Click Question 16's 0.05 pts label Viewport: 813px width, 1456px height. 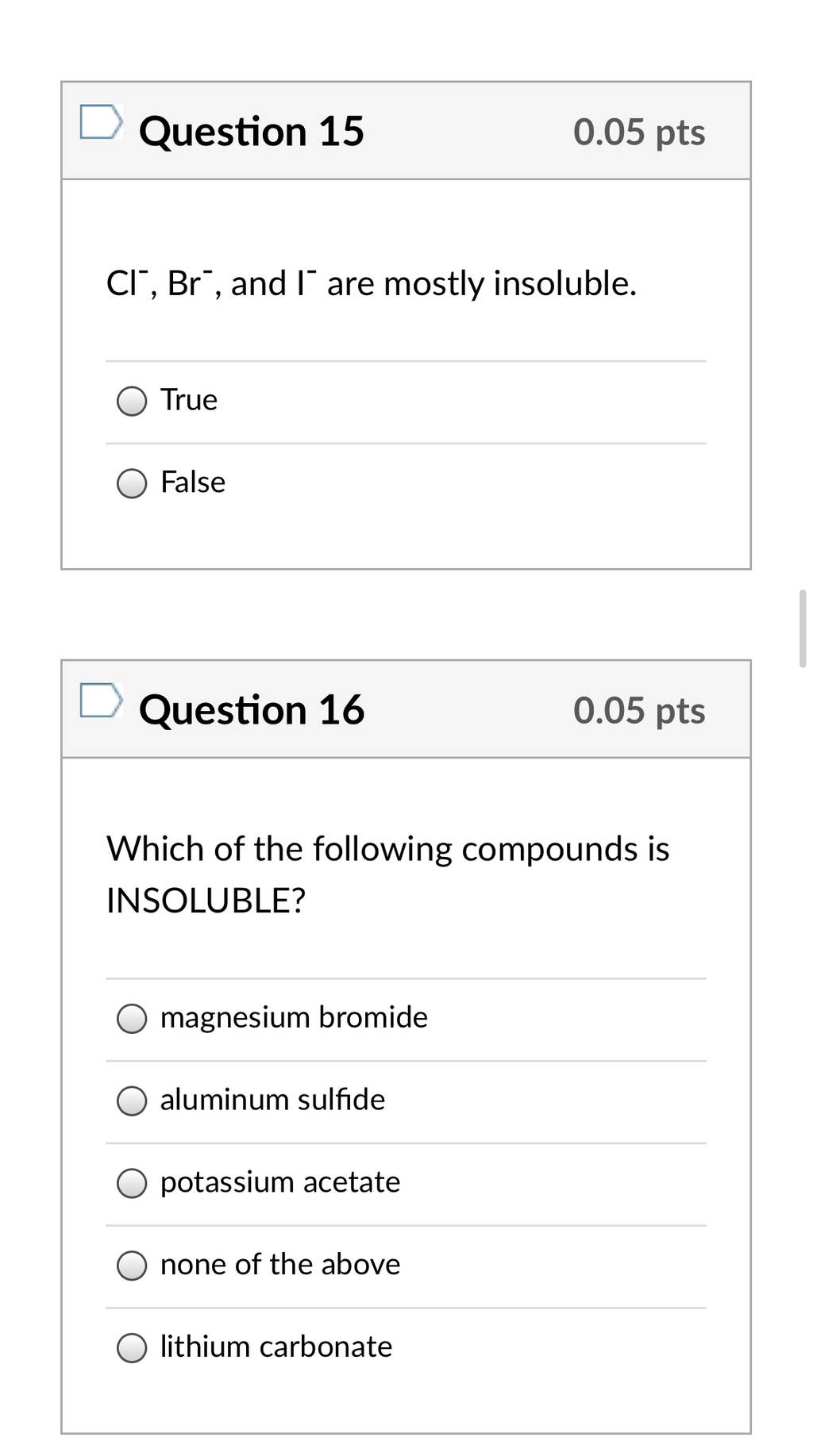[639, 710]
